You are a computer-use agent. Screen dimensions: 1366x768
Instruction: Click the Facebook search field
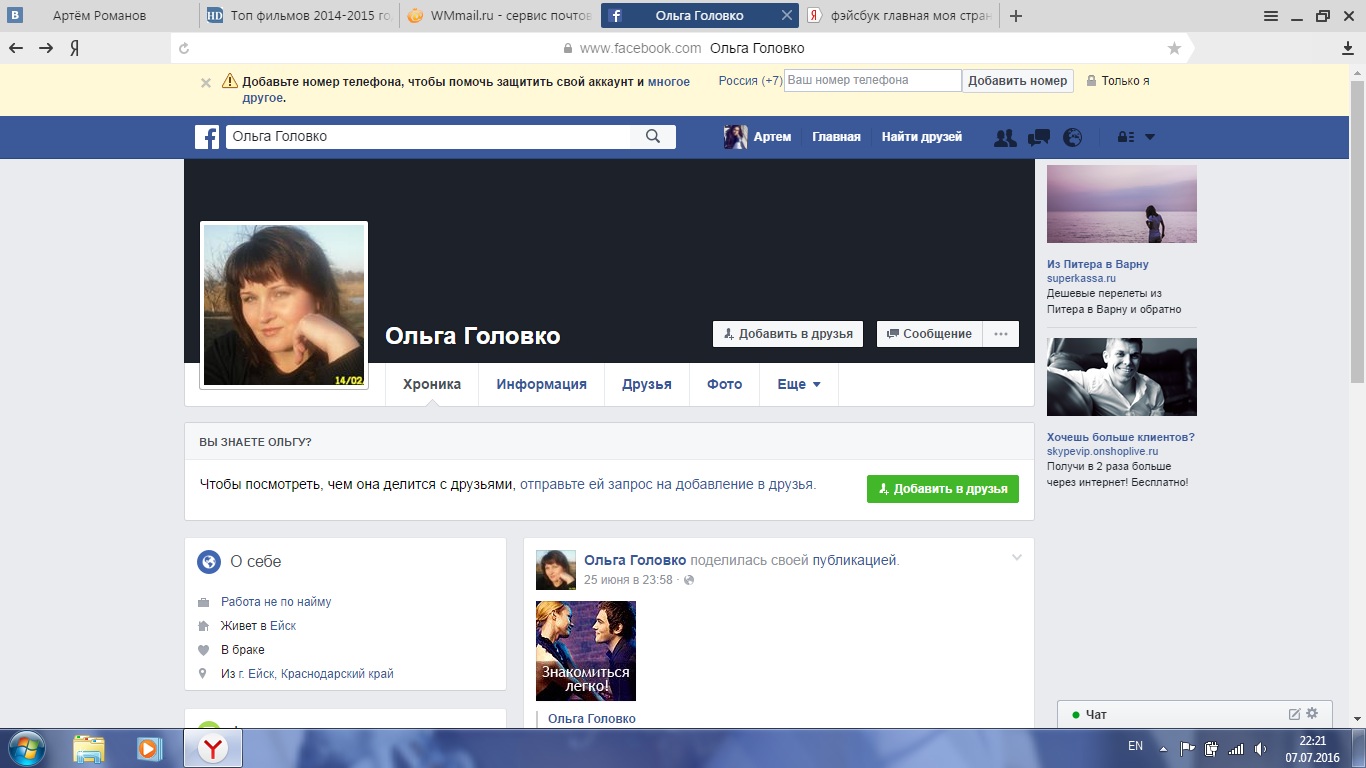(x=429, y=137)
